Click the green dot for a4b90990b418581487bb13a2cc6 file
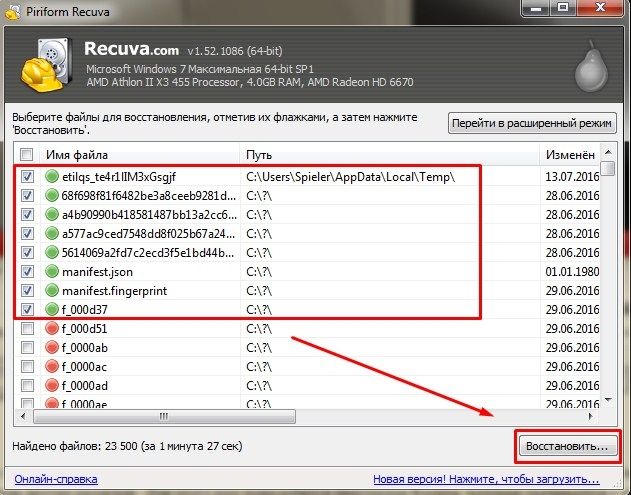Image resolution: width=631 pixels, height=495 pixels. 52,214
